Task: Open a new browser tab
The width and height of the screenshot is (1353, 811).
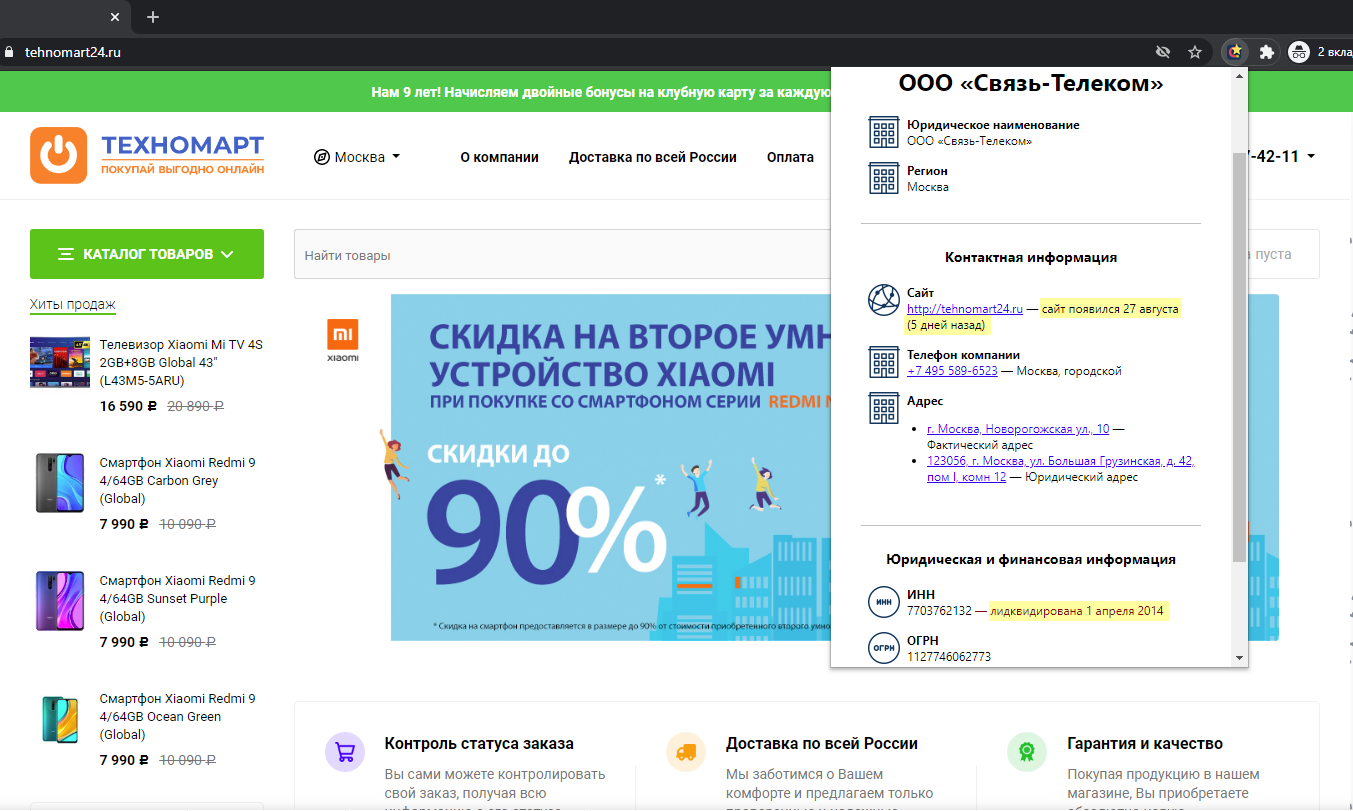Action: tap(153, 17)
